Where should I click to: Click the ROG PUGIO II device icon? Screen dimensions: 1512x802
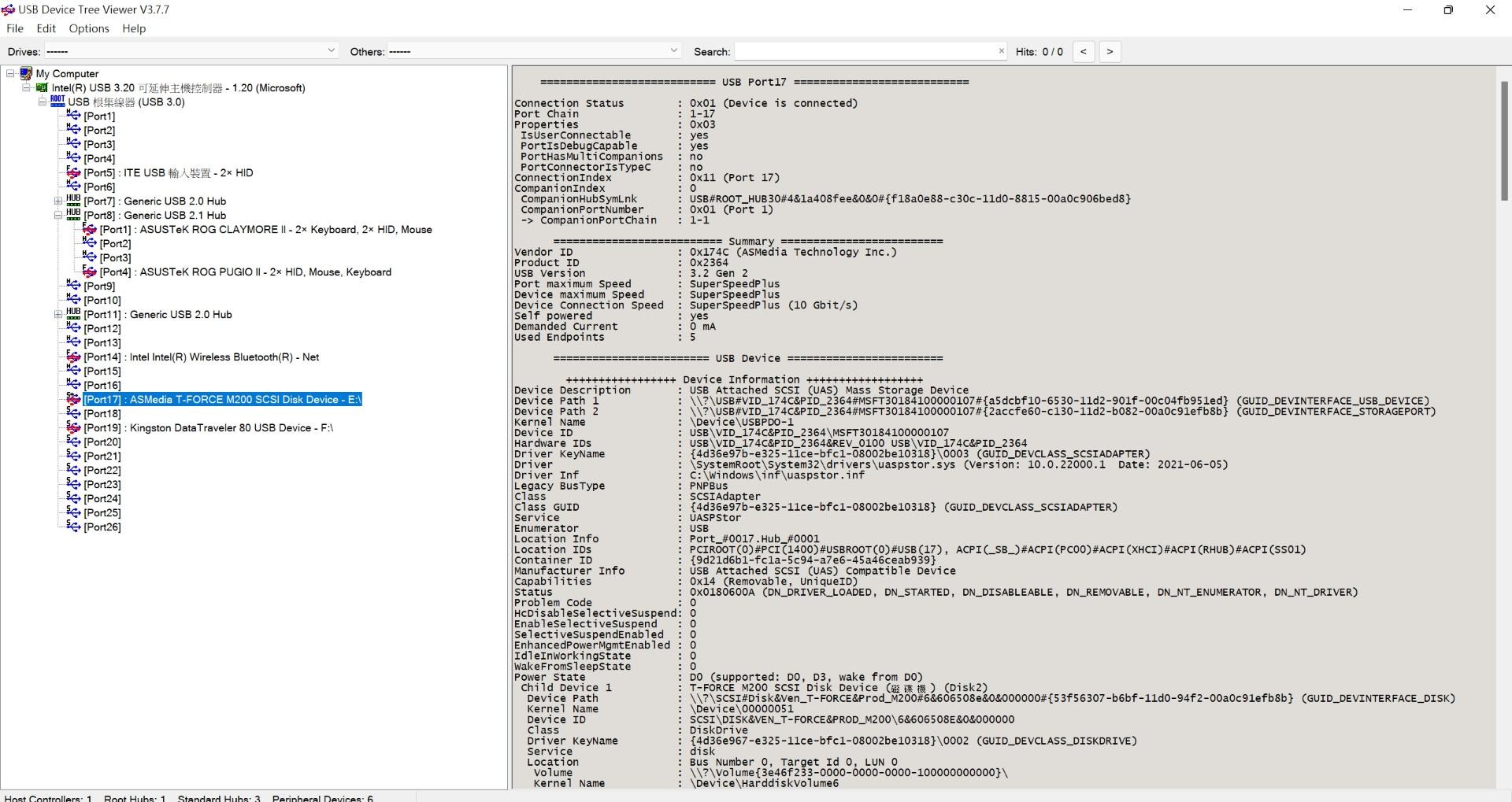coord(90,272)
